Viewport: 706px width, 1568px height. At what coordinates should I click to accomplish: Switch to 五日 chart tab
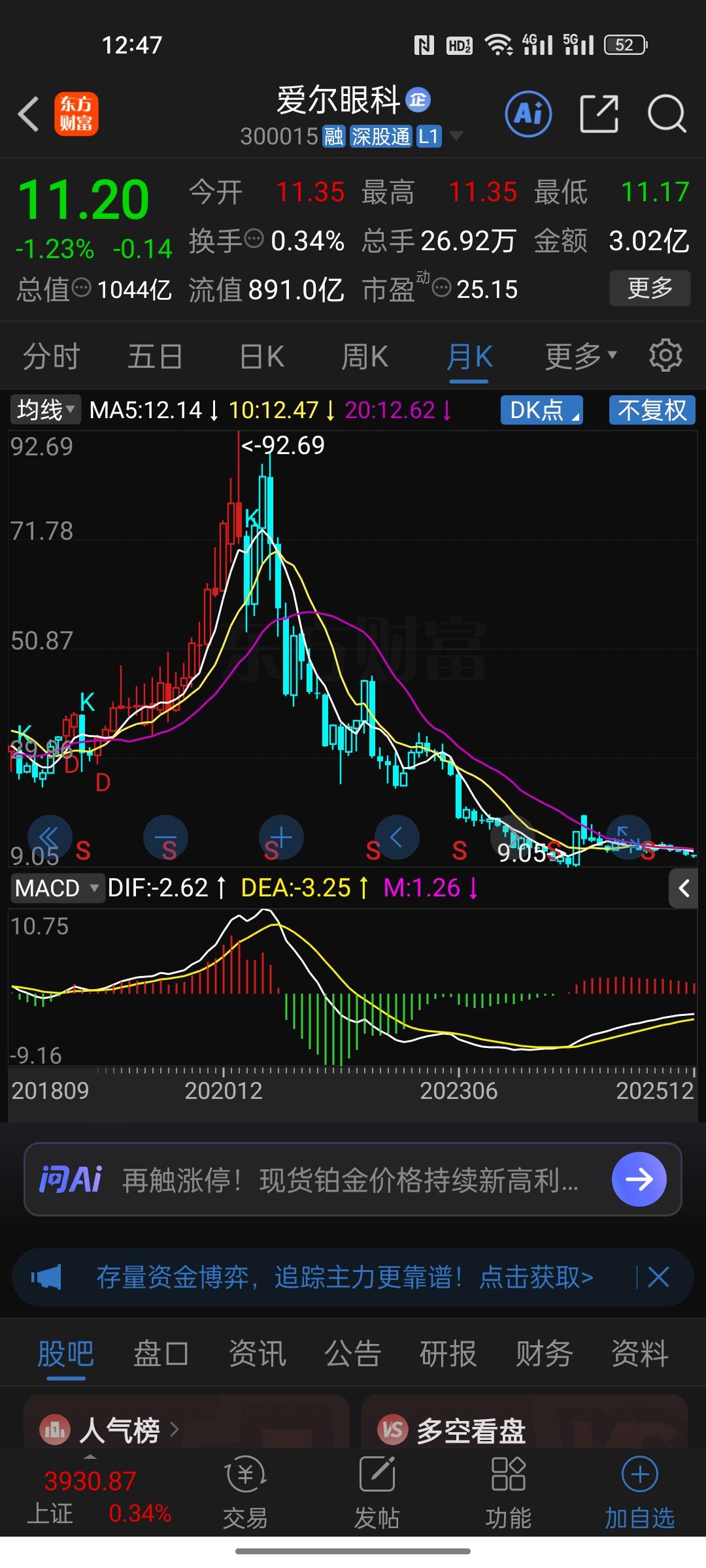click(155, 357)
